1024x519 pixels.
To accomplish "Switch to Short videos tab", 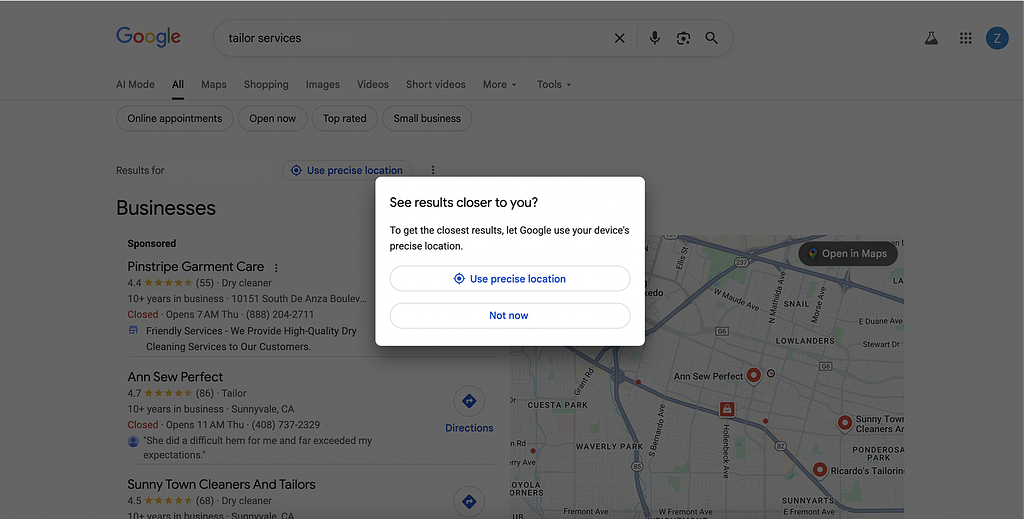I will point(436,84).
